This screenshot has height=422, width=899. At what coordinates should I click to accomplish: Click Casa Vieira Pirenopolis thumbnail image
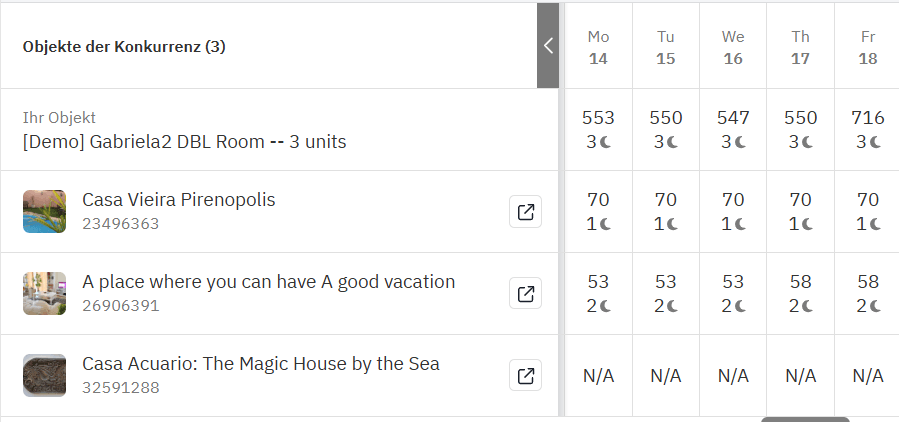[x=44, y=212]
